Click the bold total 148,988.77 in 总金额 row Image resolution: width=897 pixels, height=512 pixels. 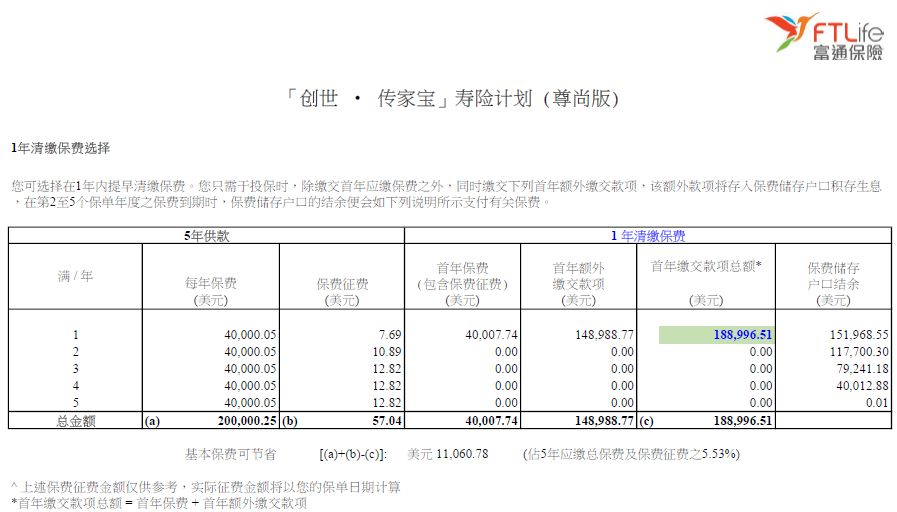[x=605, y=421]
